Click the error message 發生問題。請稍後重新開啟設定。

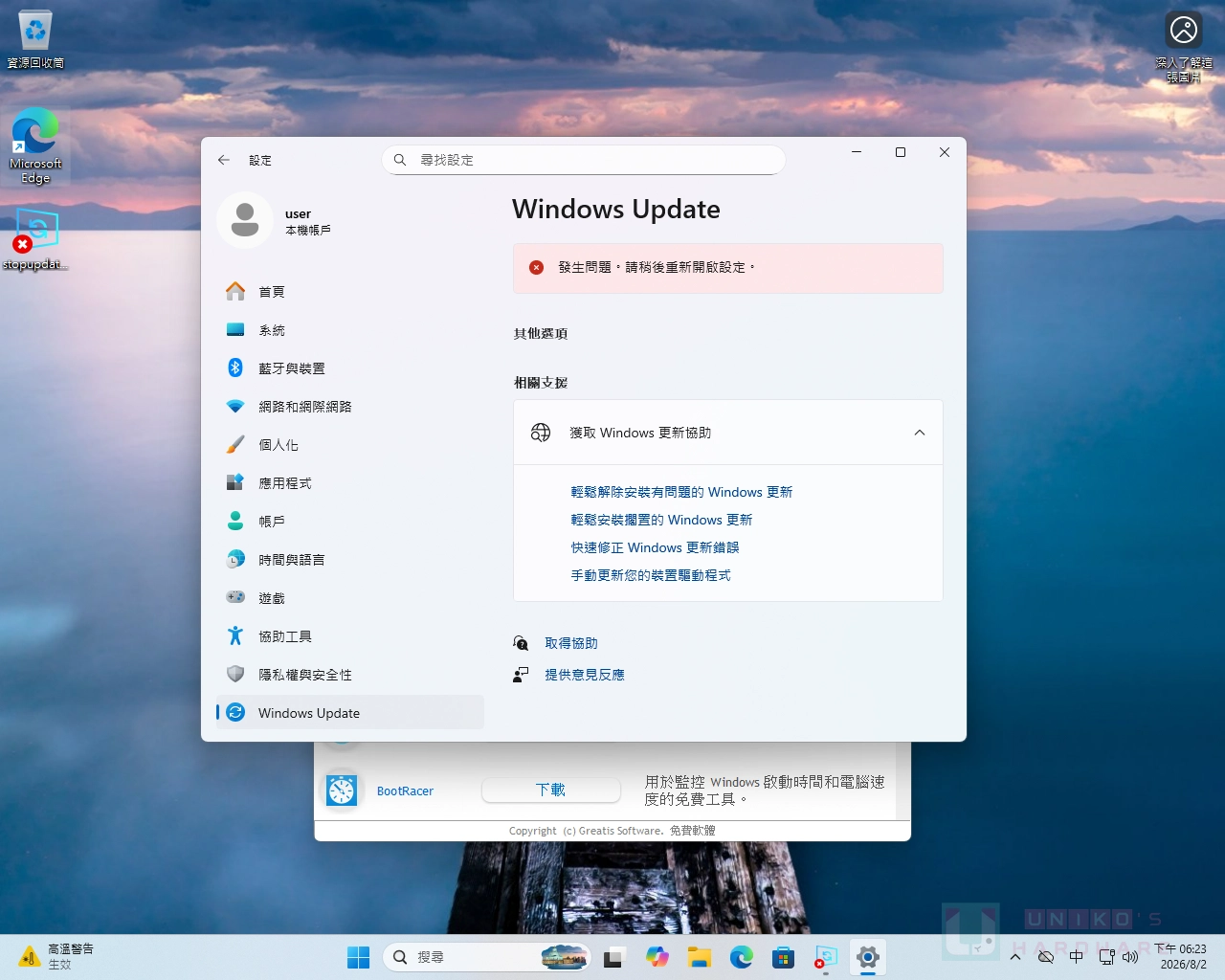coord(657,267)
